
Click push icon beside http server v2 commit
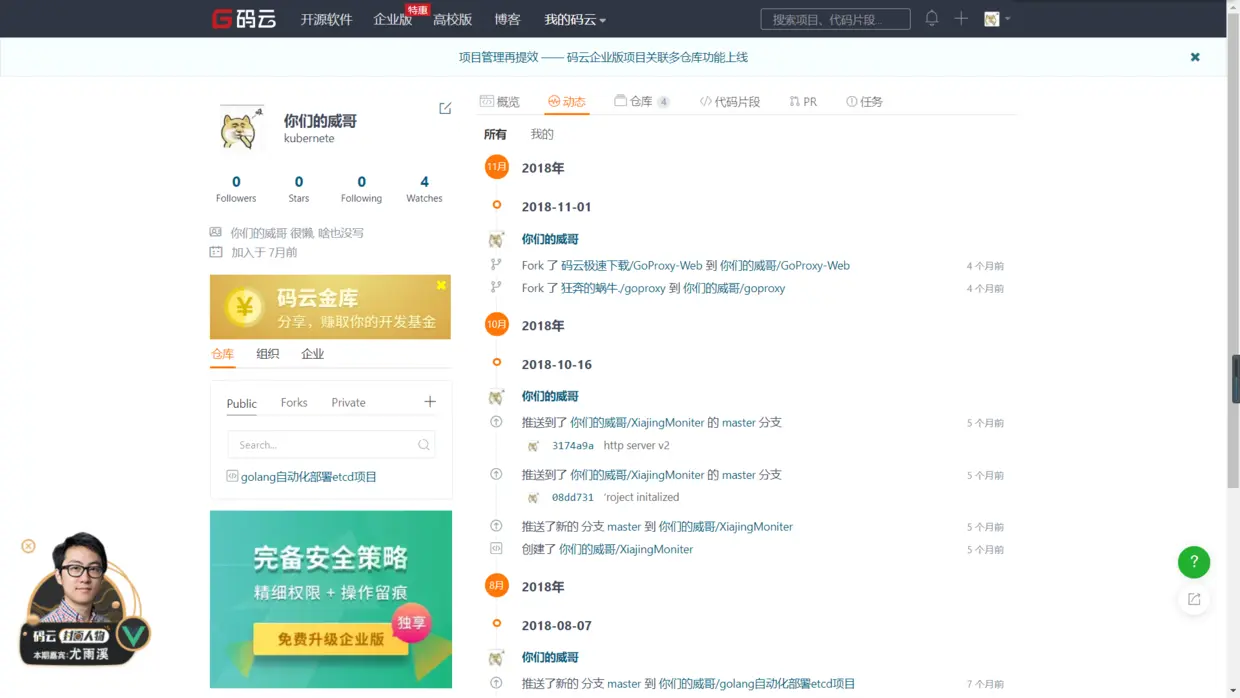pos(496,422)
